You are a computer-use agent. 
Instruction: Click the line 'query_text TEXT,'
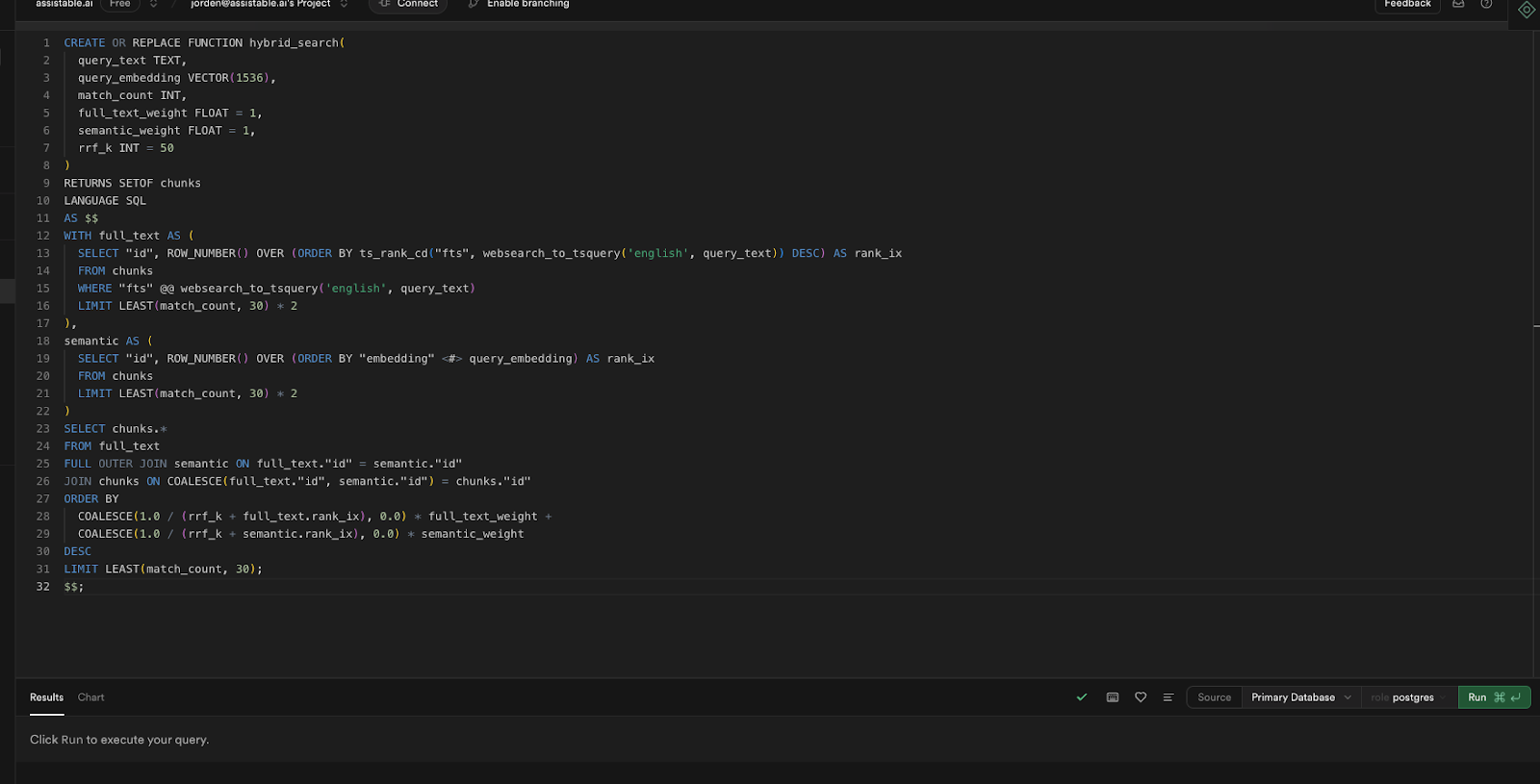point(132,61)
